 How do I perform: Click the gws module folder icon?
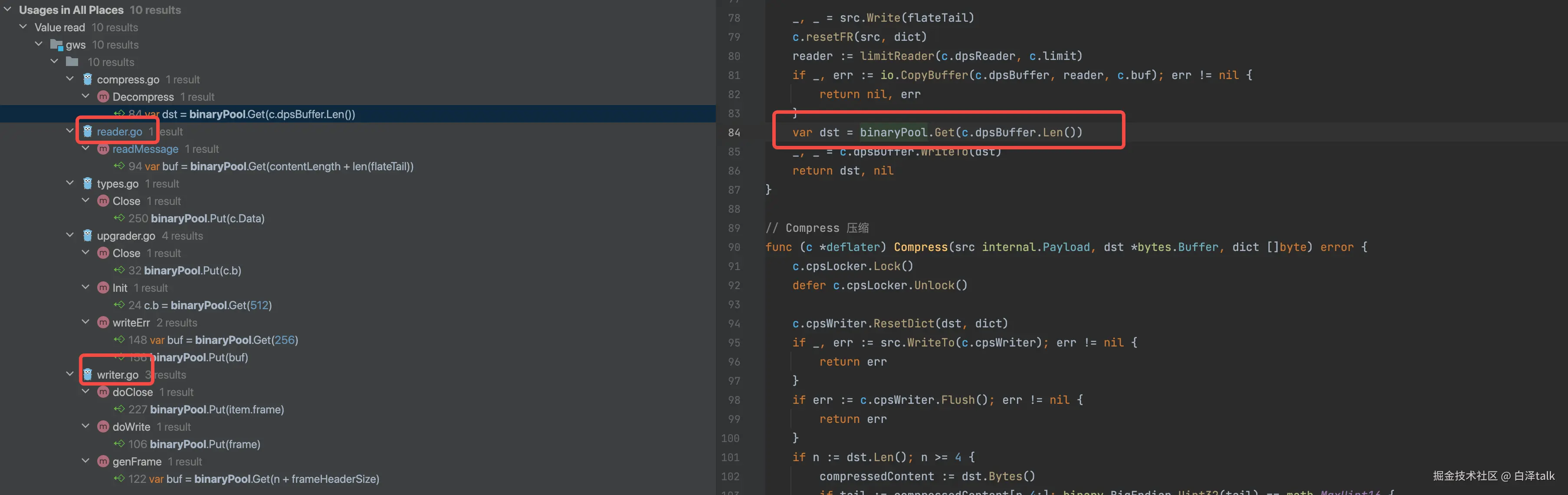coord(56,44)
